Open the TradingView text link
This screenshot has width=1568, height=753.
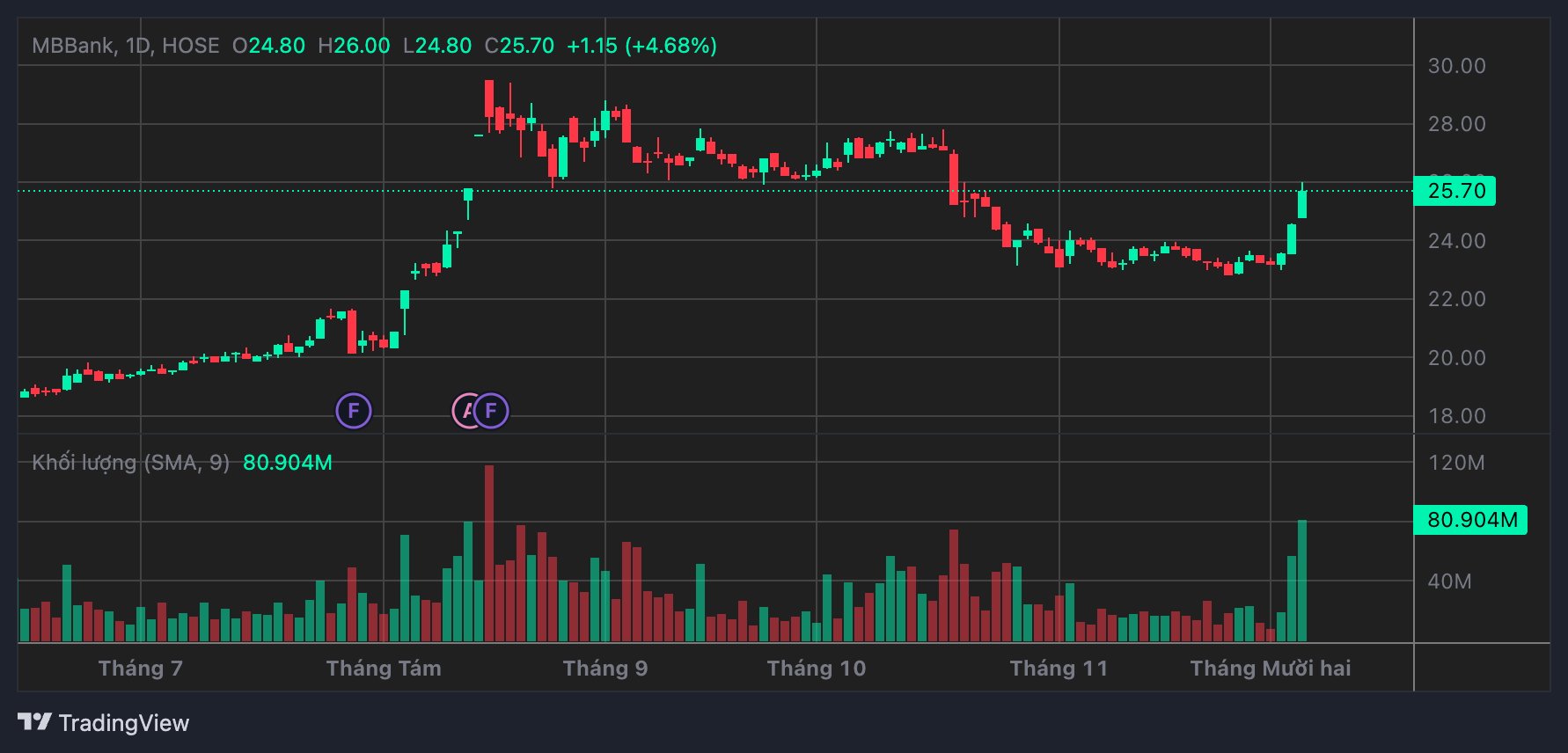123,723
